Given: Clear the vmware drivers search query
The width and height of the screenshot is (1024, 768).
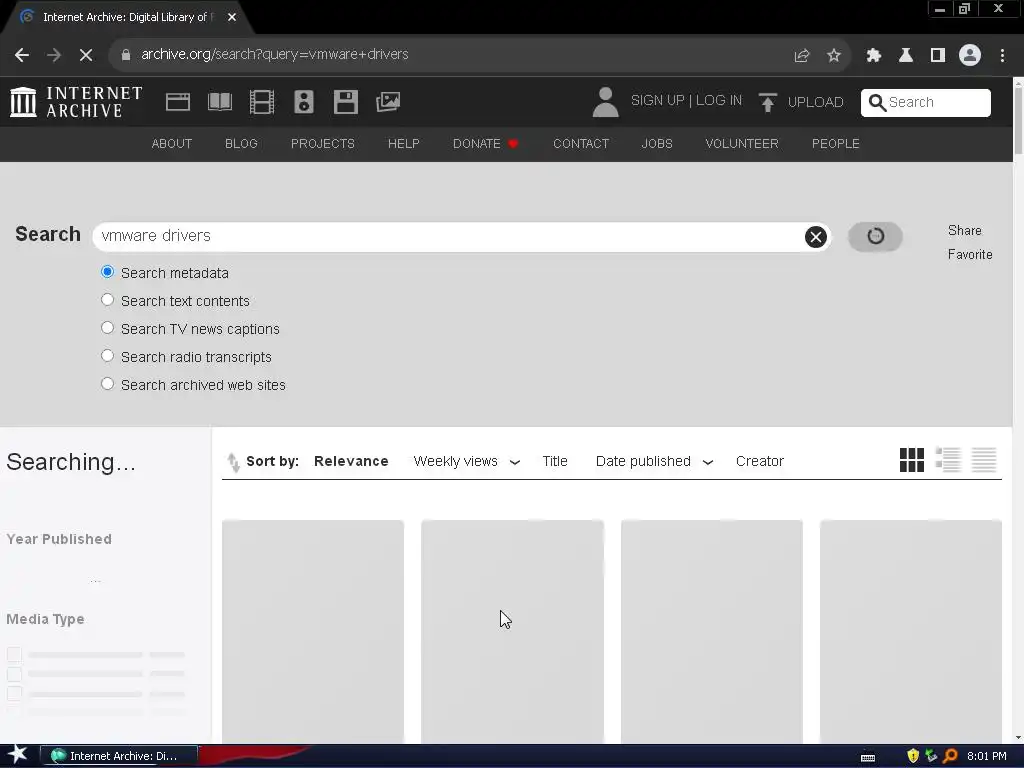Looking at the screenshot, I should pos(816,236).
